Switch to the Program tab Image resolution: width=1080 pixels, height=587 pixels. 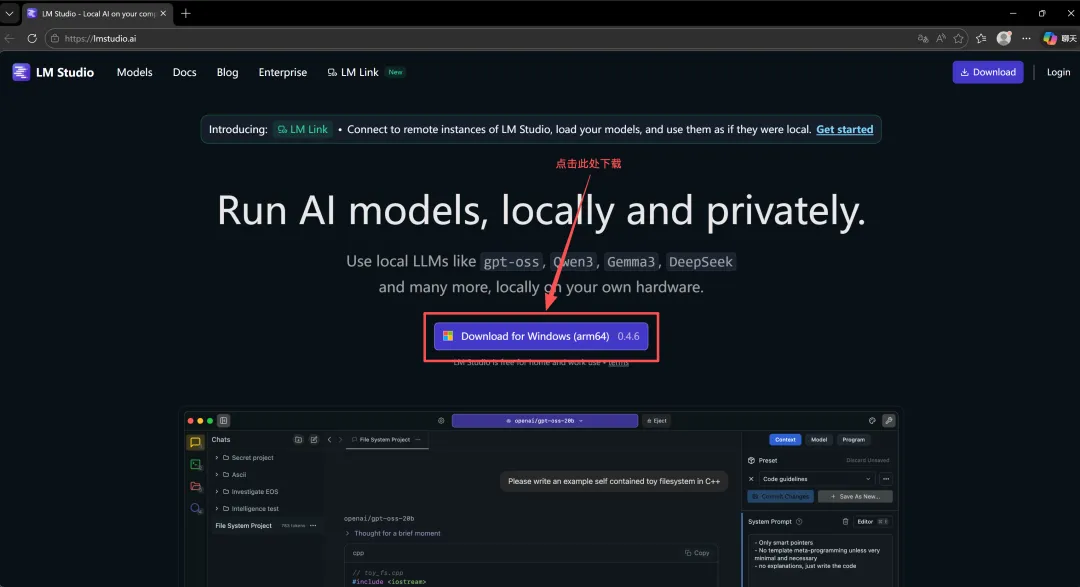point(853,440)
